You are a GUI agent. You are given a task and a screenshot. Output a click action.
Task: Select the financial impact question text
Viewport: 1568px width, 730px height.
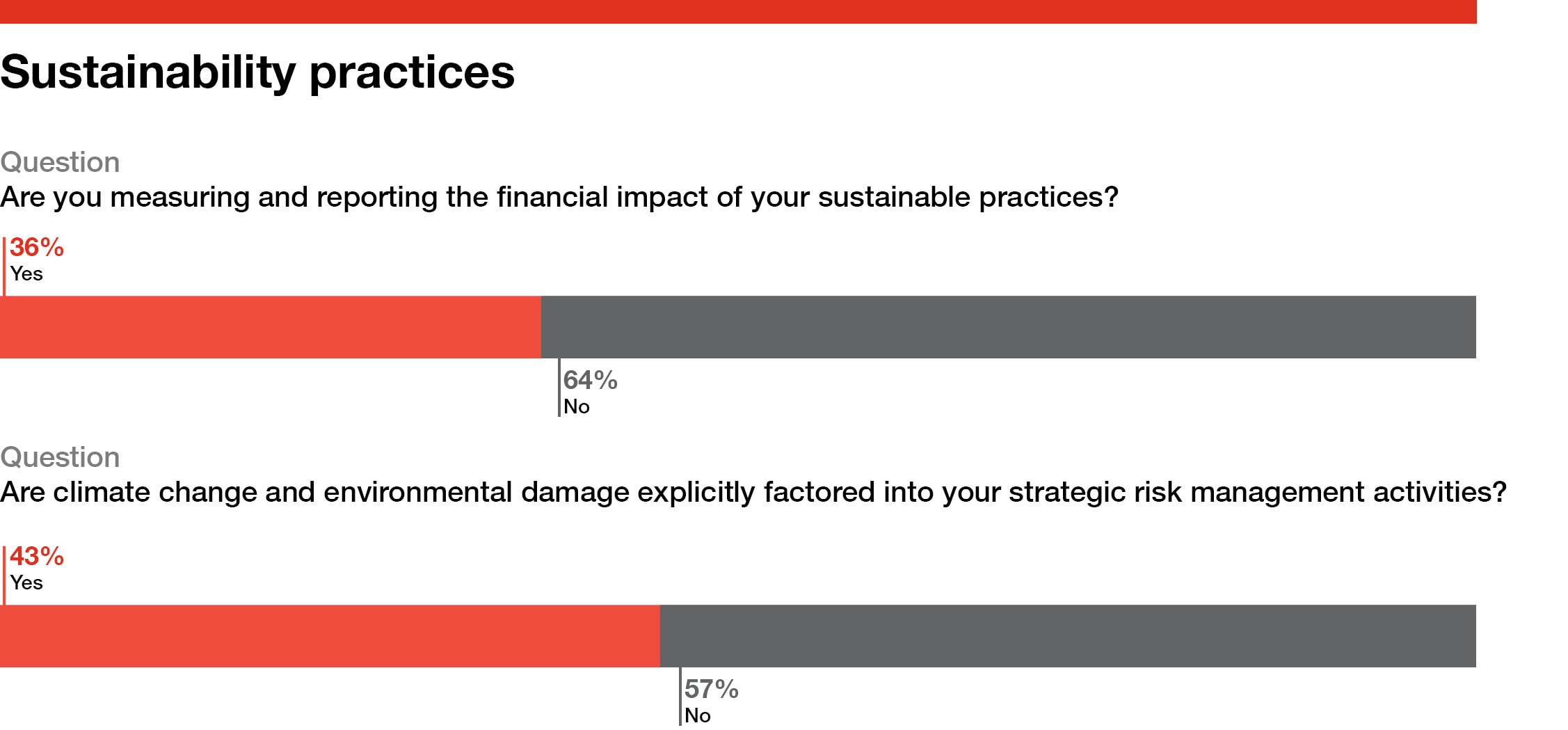[x=559, y=197]
